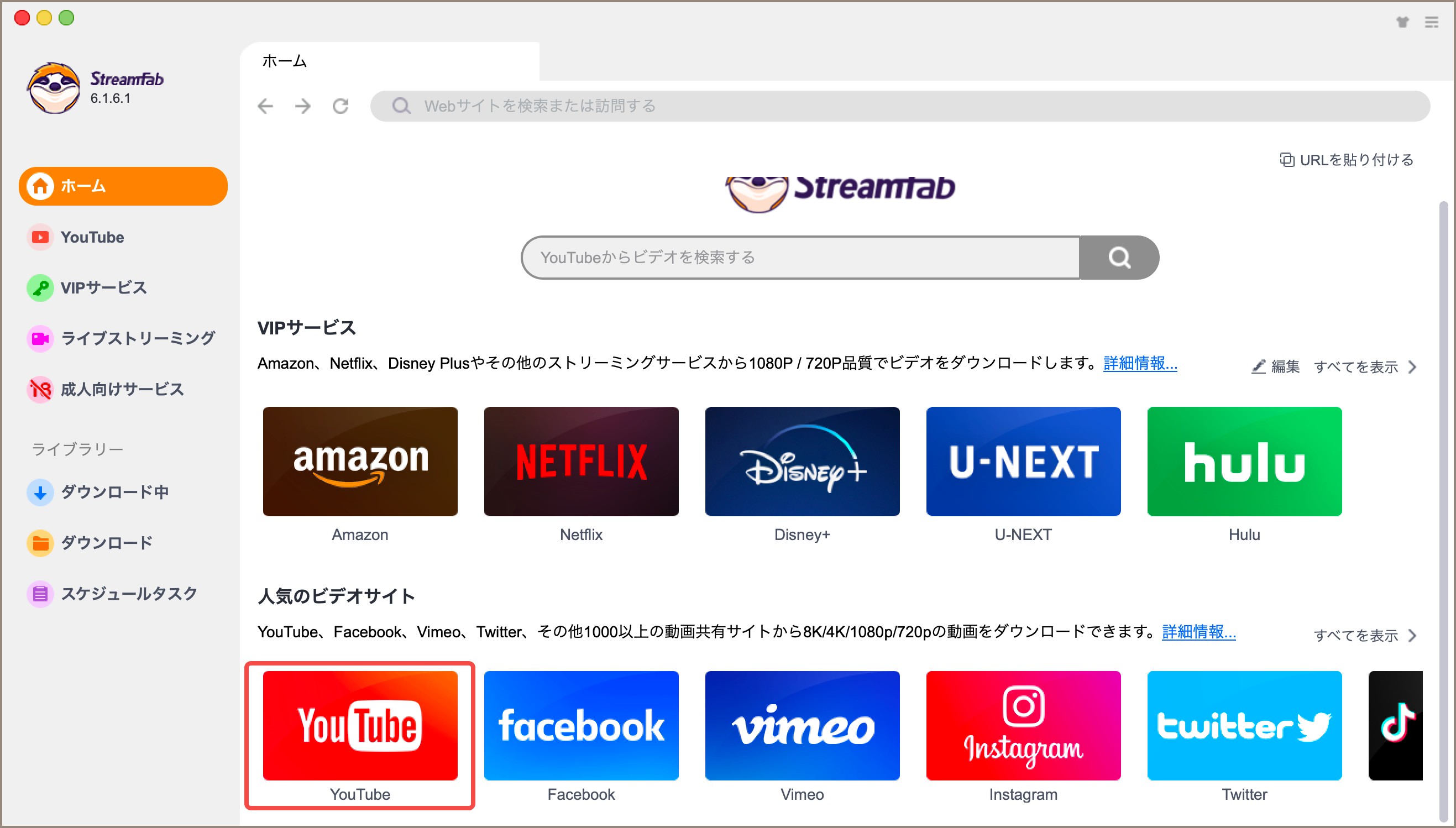Viewport: 1456px width, 828px height.
Task: Open the Facebook video site tile
Action: click(581, 725)
